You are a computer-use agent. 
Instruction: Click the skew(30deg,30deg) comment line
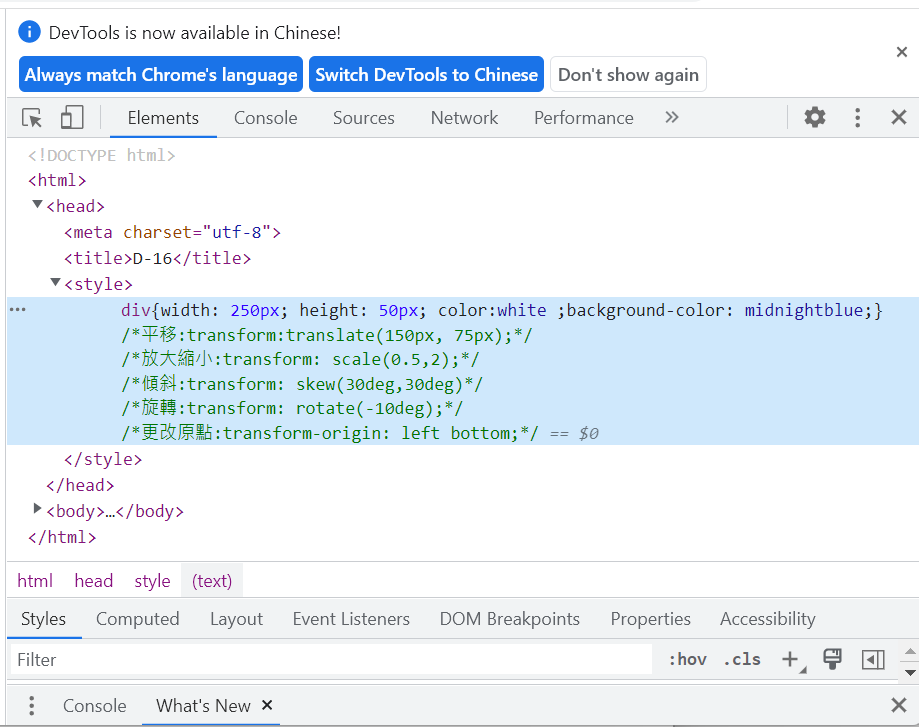(x=302, y=384)
